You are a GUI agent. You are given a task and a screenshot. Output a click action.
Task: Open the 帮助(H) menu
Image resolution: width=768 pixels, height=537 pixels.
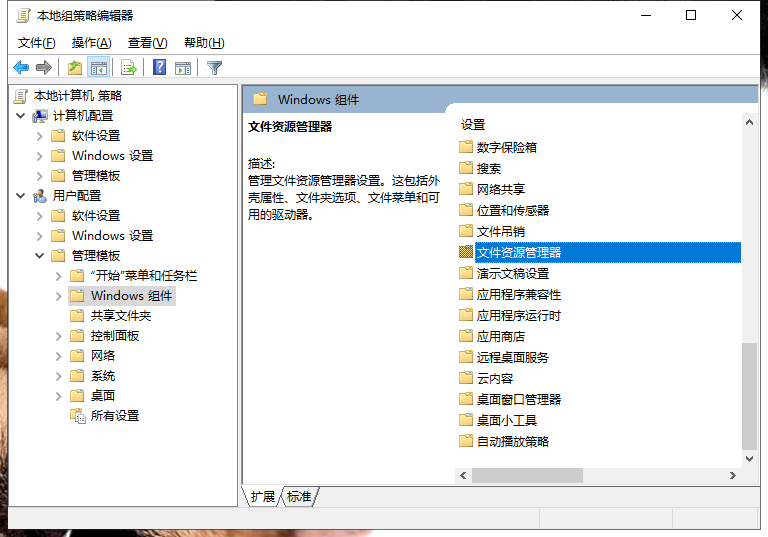tap(204, 43)
